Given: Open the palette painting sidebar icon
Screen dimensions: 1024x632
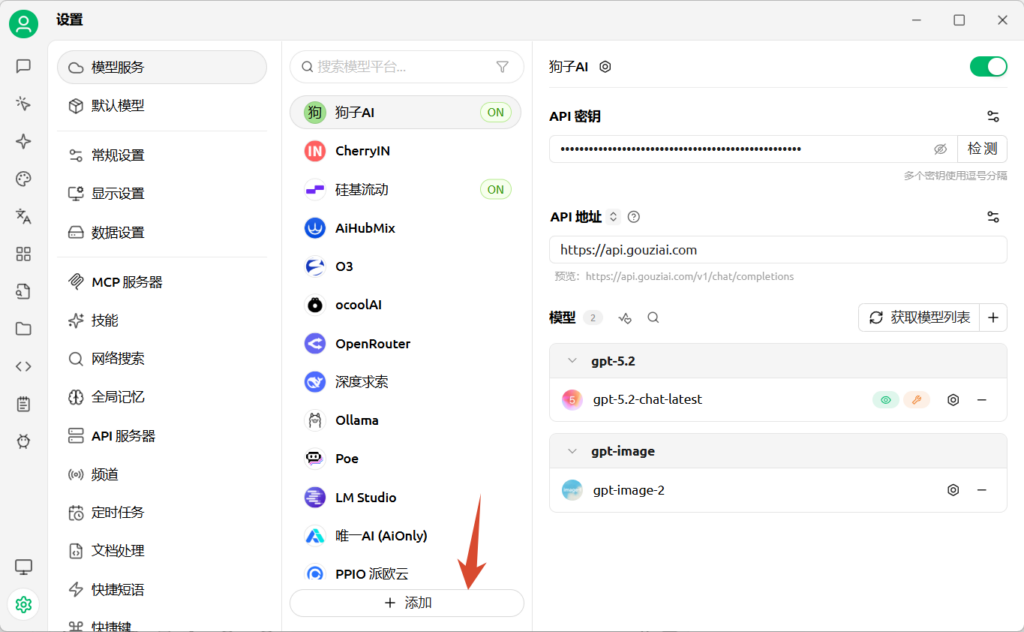Looking at the screenshot, I should coord(24,179).
